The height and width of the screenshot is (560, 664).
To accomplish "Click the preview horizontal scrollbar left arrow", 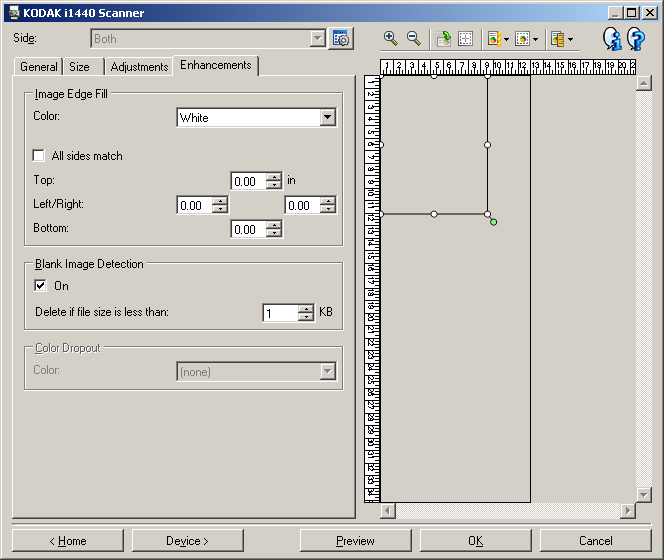I will [387, 510].
